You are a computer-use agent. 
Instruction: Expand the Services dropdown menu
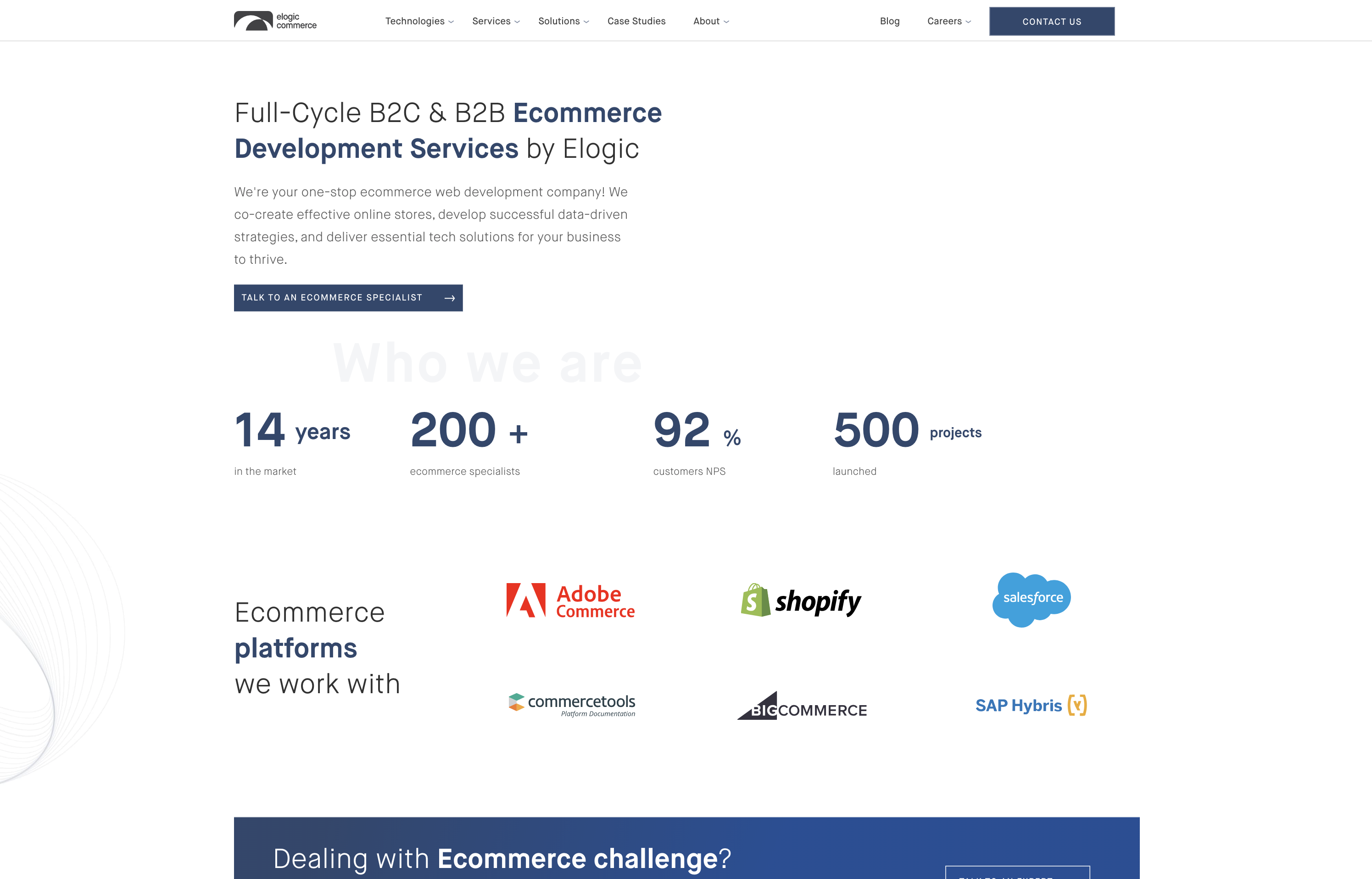pyautogui.click(x=496, y=21)
